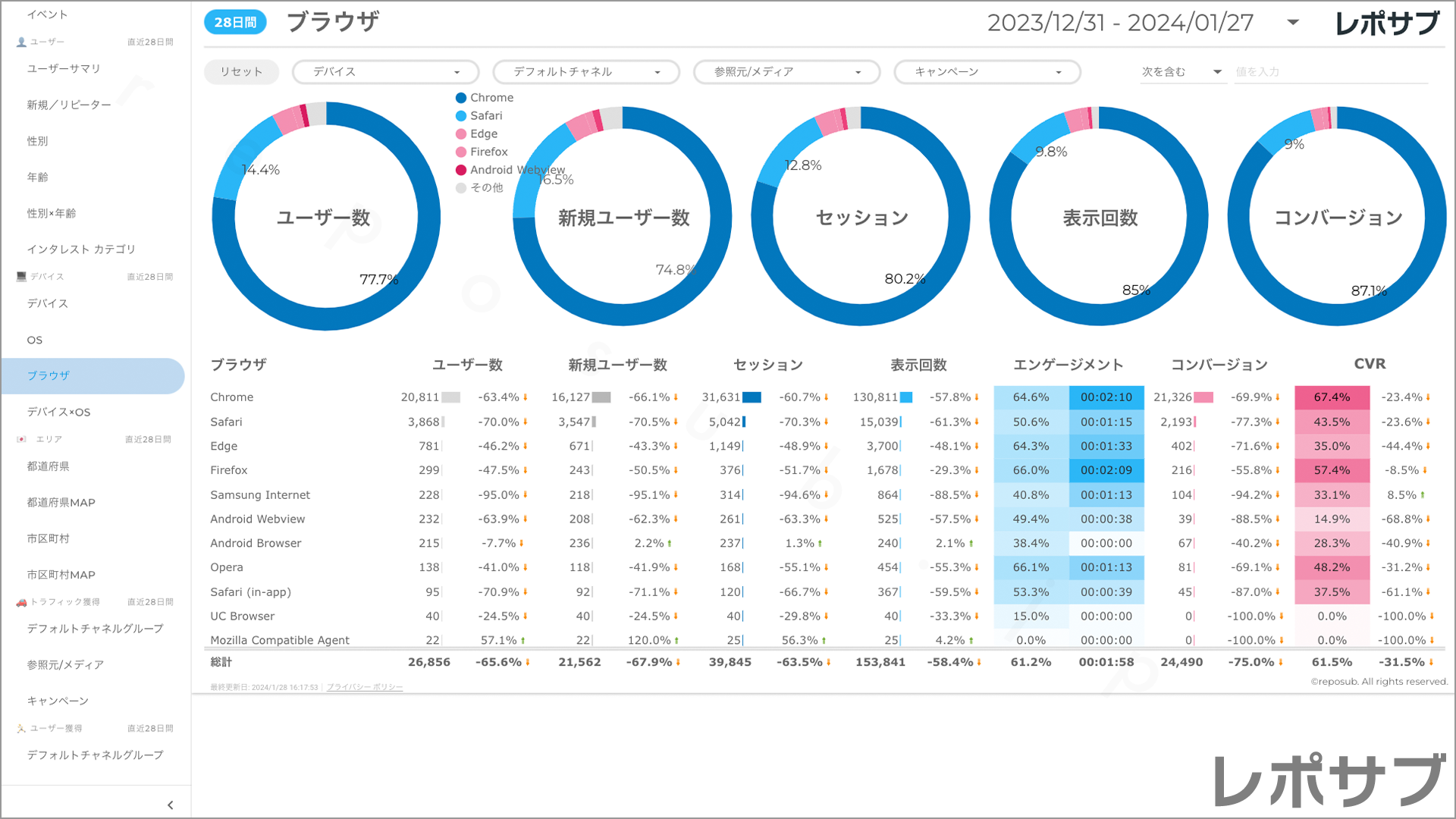Open the デバイス filter dropdown
The height and width of the screenshot is (819, 1456).
pyautogui.click(x=385, y=72)
